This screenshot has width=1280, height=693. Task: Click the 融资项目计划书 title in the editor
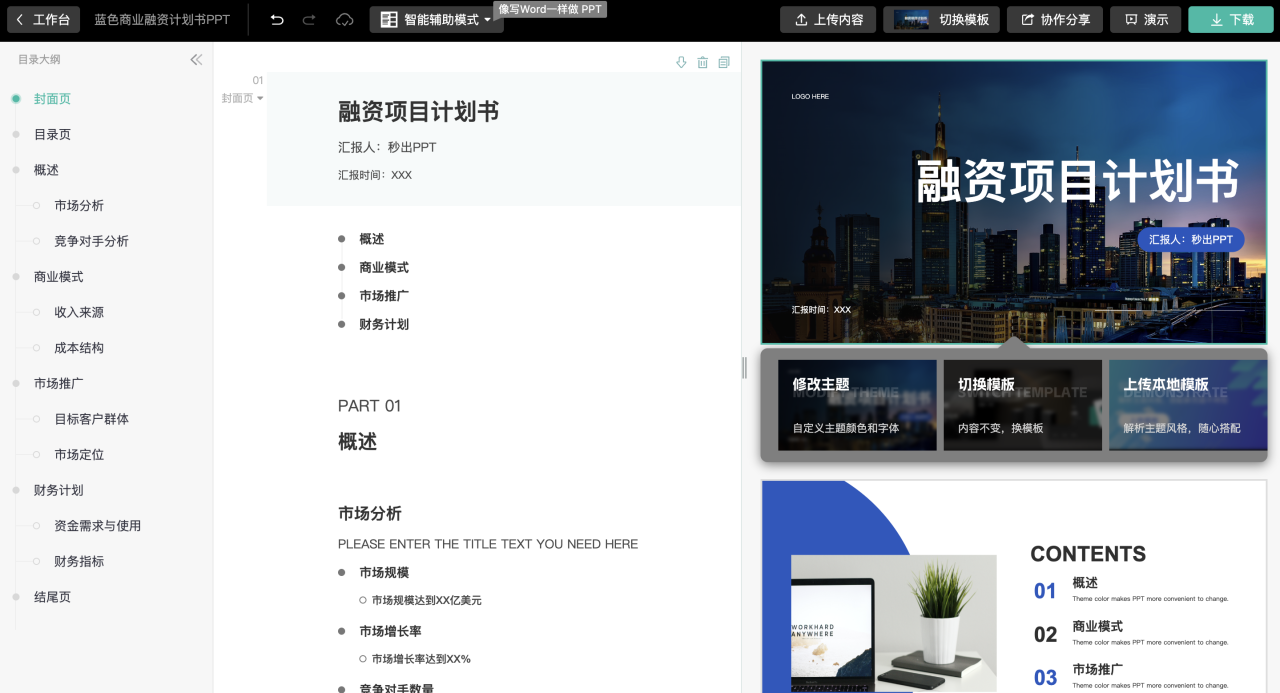tap(418, 112)
